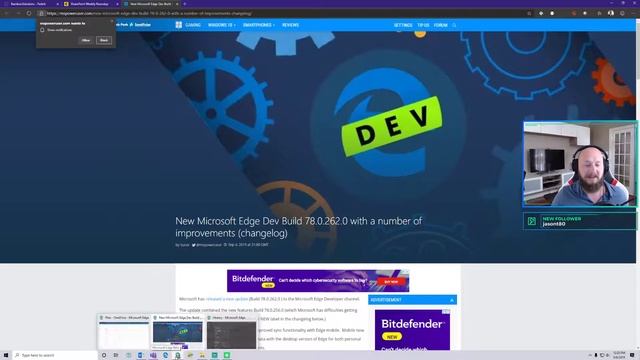Expand the WINDOWS 10 dropdown menu
Screen dimensions: 640x360
point(222,25)
